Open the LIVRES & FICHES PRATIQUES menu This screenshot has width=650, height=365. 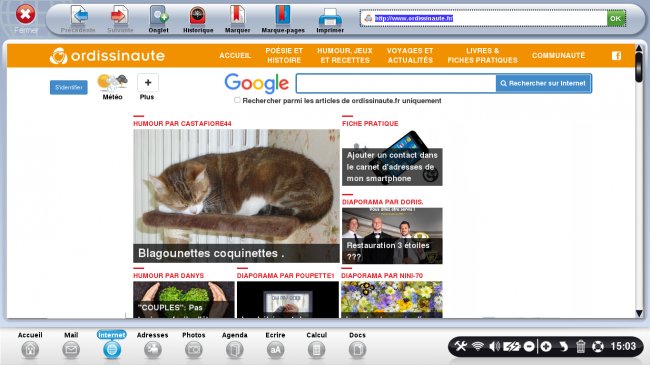tap(483, 55)
